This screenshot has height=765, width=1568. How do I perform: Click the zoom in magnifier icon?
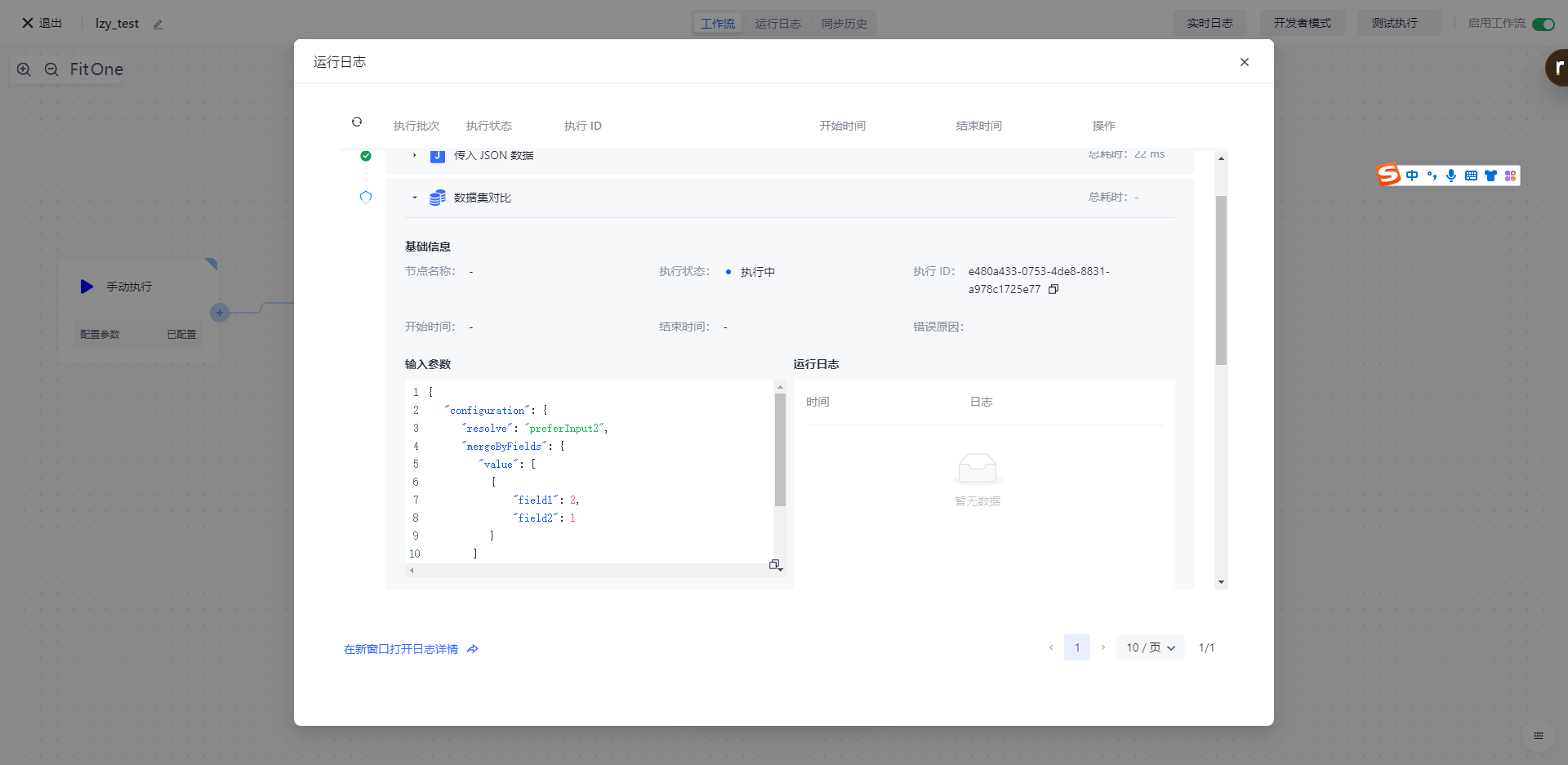coord(24,69)
